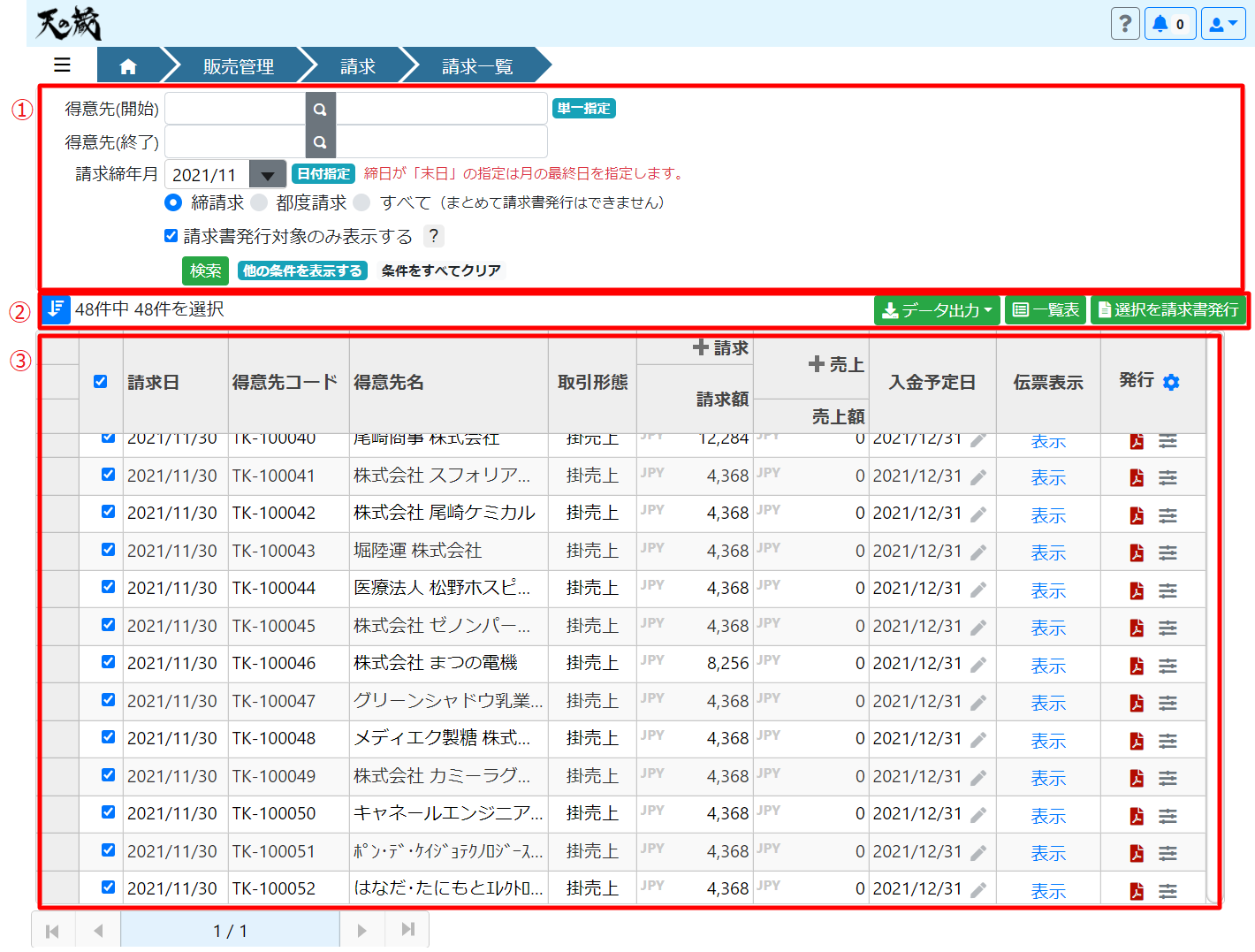Edit payment date for TK-100041
The width and height of the screenshot is (1255, 952).
click(x=978, y=477)
